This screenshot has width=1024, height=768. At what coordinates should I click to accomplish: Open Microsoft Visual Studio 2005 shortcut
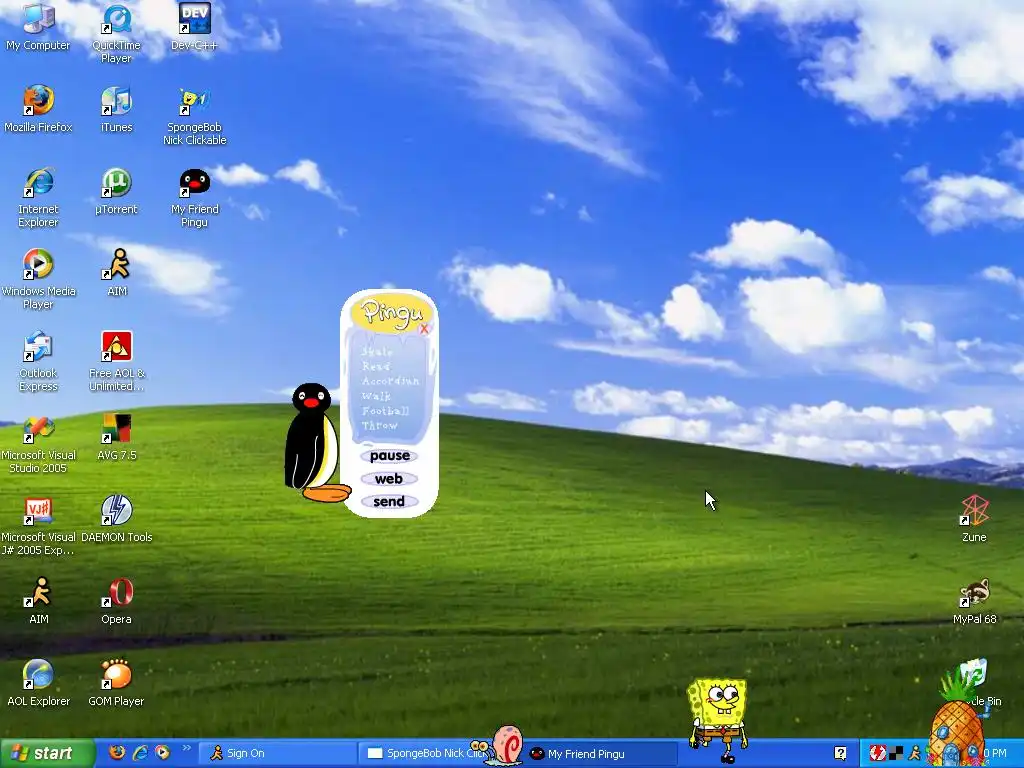38,443
